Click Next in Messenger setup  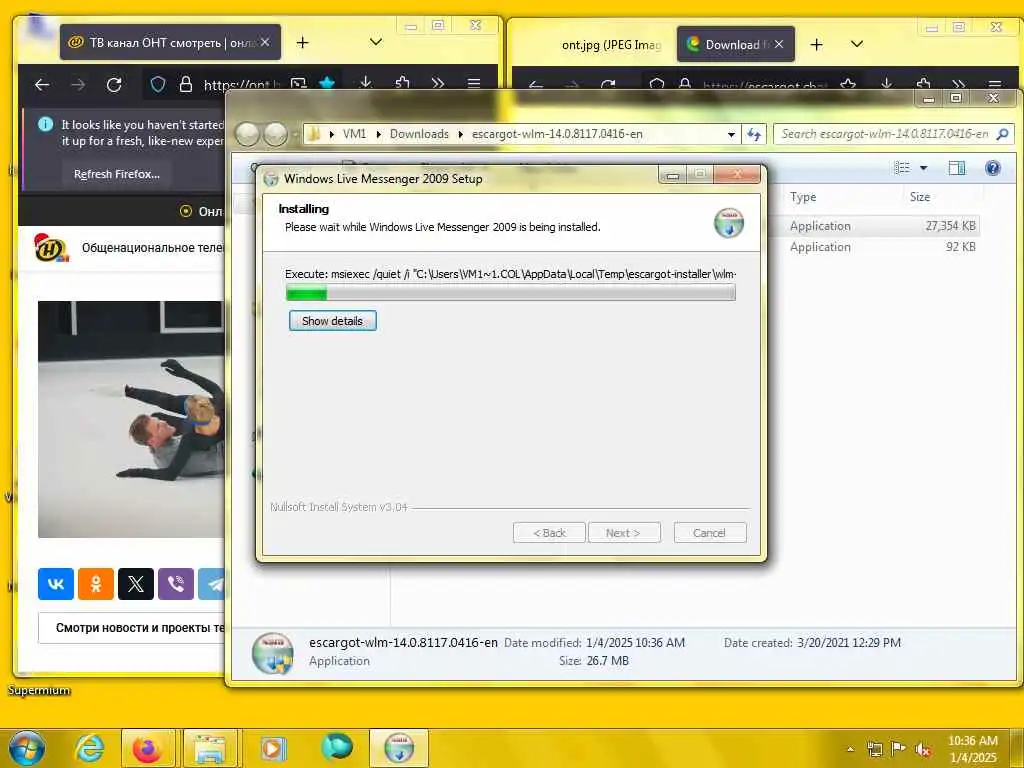624,533
